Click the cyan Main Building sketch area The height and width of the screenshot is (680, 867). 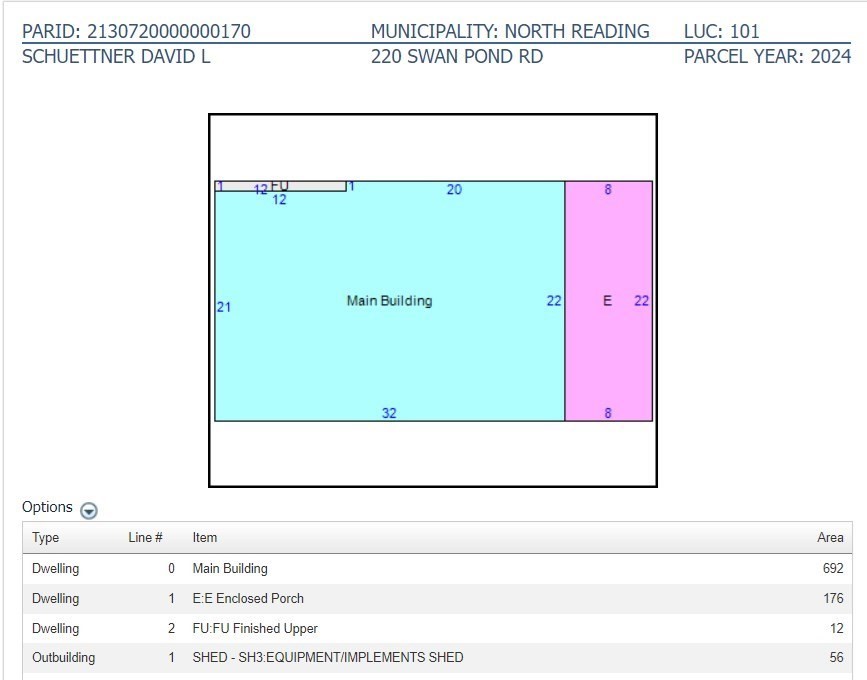pyautogui.click(x=389, y=340)
